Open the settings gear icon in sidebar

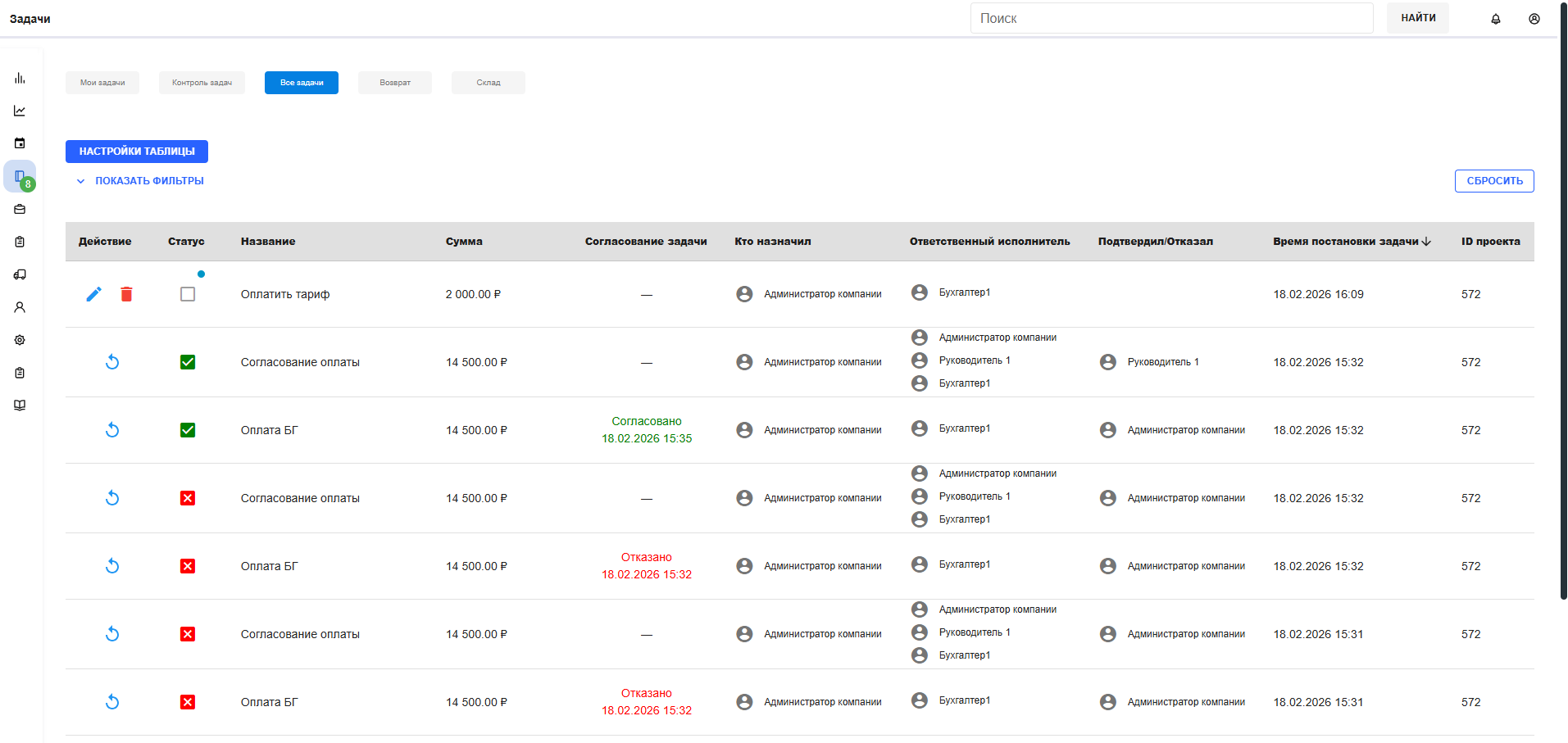(20, 340)
